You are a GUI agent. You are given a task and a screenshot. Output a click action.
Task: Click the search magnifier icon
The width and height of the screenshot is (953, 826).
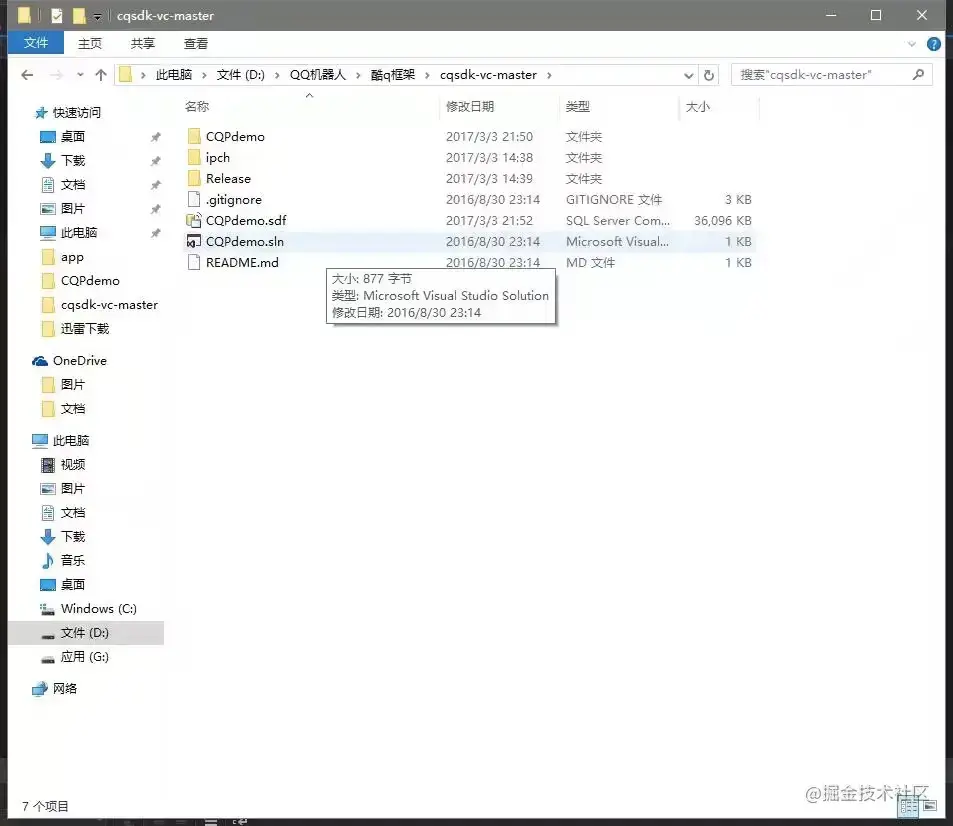point(918,74)
